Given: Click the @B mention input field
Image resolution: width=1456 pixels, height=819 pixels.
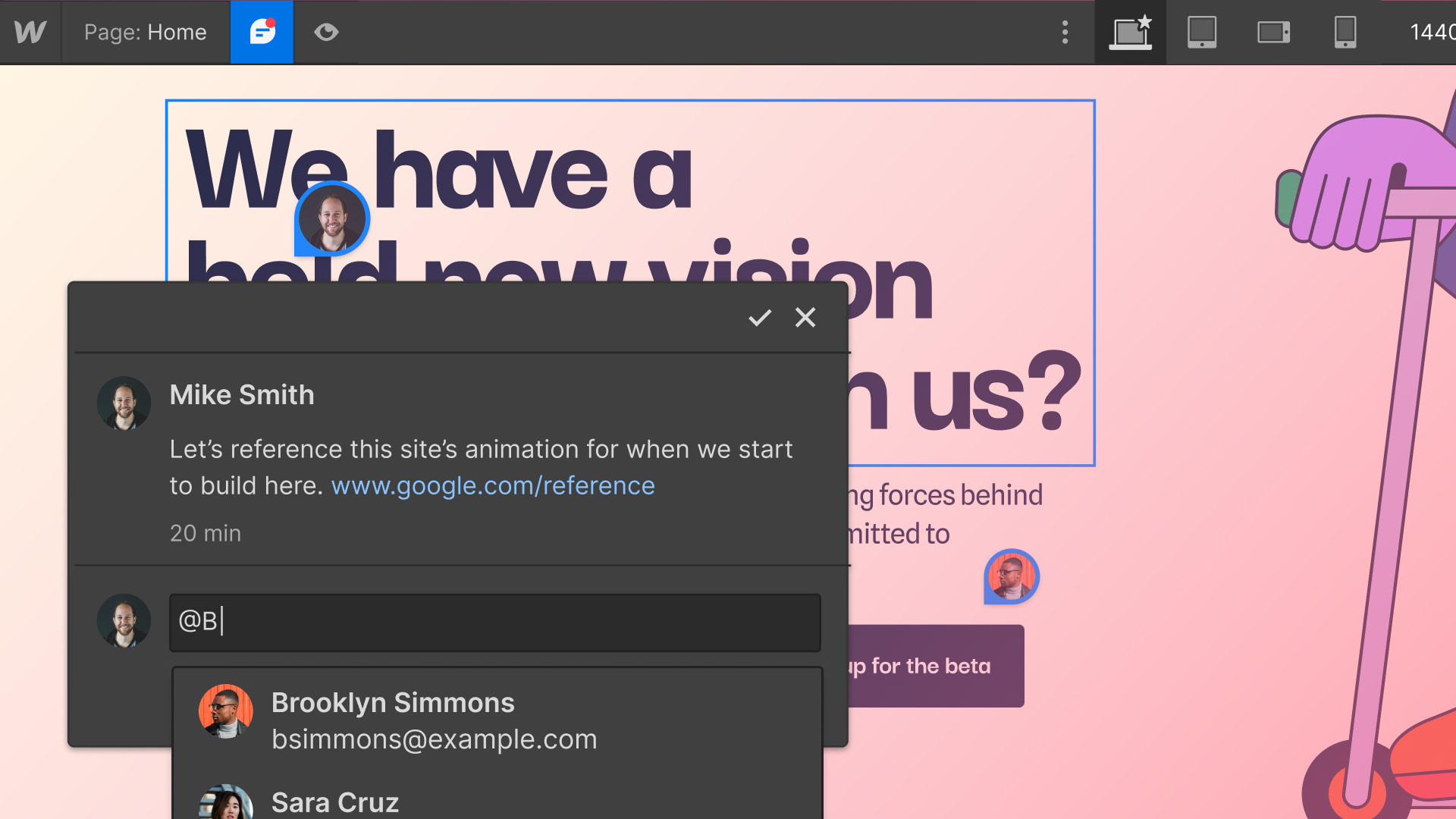Looking at the screenshot, I should [x=494, y=622].
